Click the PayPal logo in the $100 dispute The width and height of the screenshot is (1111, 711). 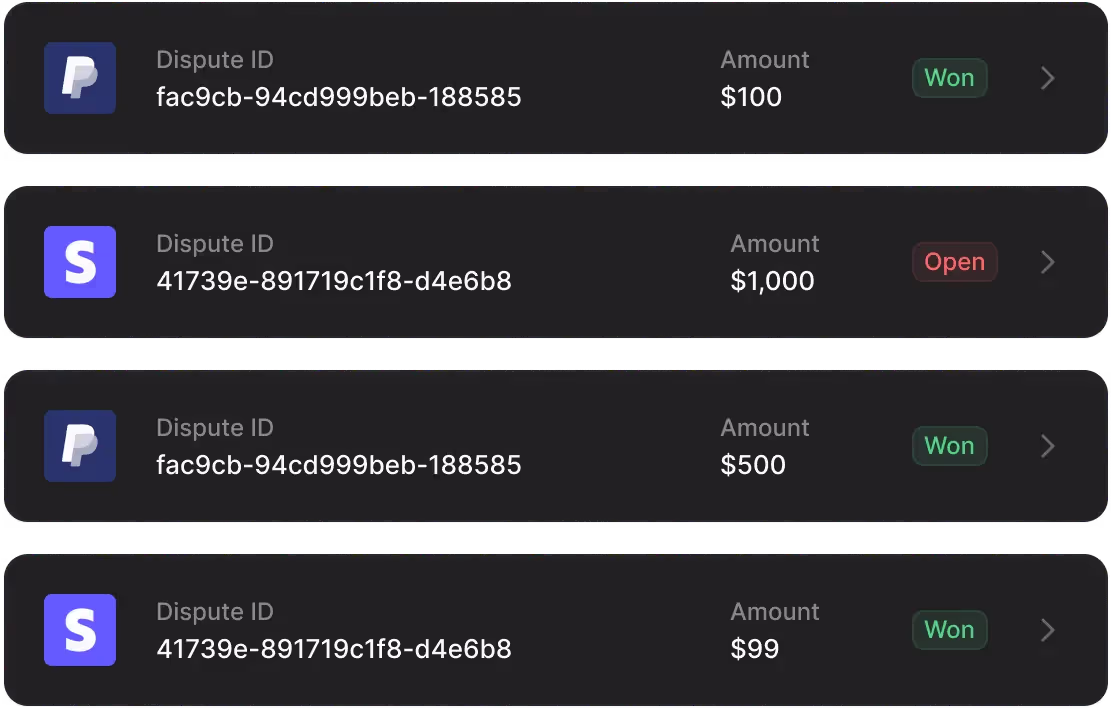tap(80, 78)
